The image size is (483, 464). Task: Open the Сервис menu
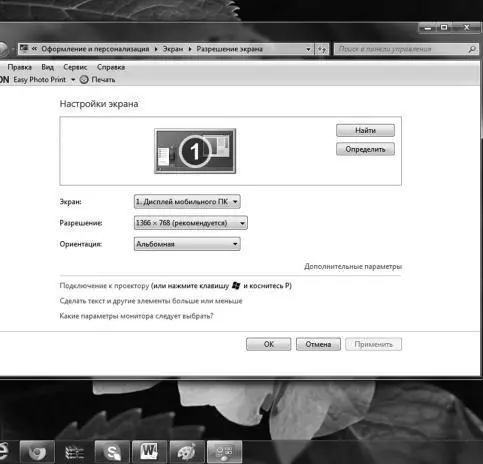(x=75, y=67)
